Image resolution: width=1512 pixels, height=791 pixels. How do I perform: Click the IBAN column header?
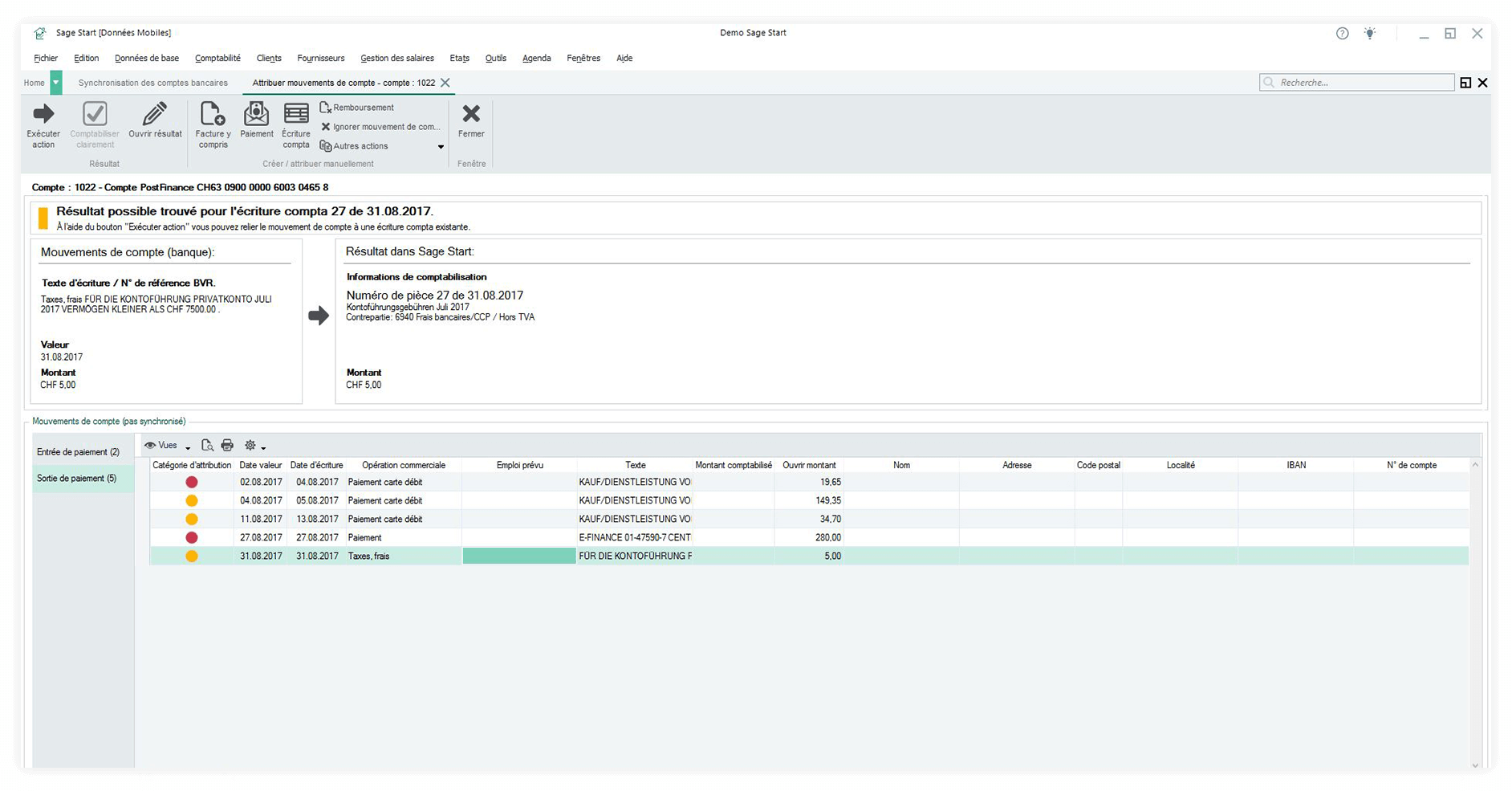click(1296, 465)
